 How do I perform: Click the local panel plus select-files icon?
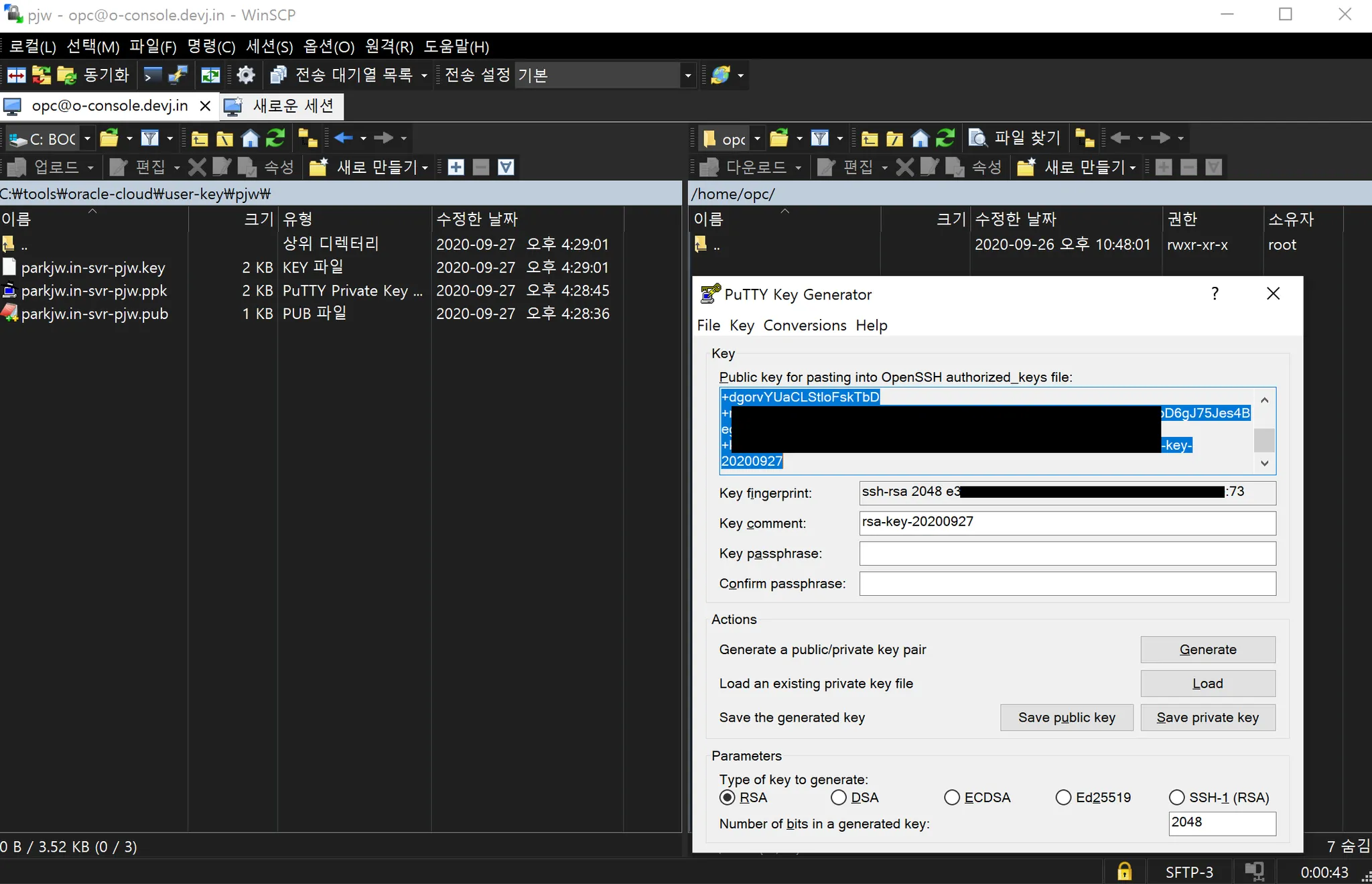click(x=456, y=168)
